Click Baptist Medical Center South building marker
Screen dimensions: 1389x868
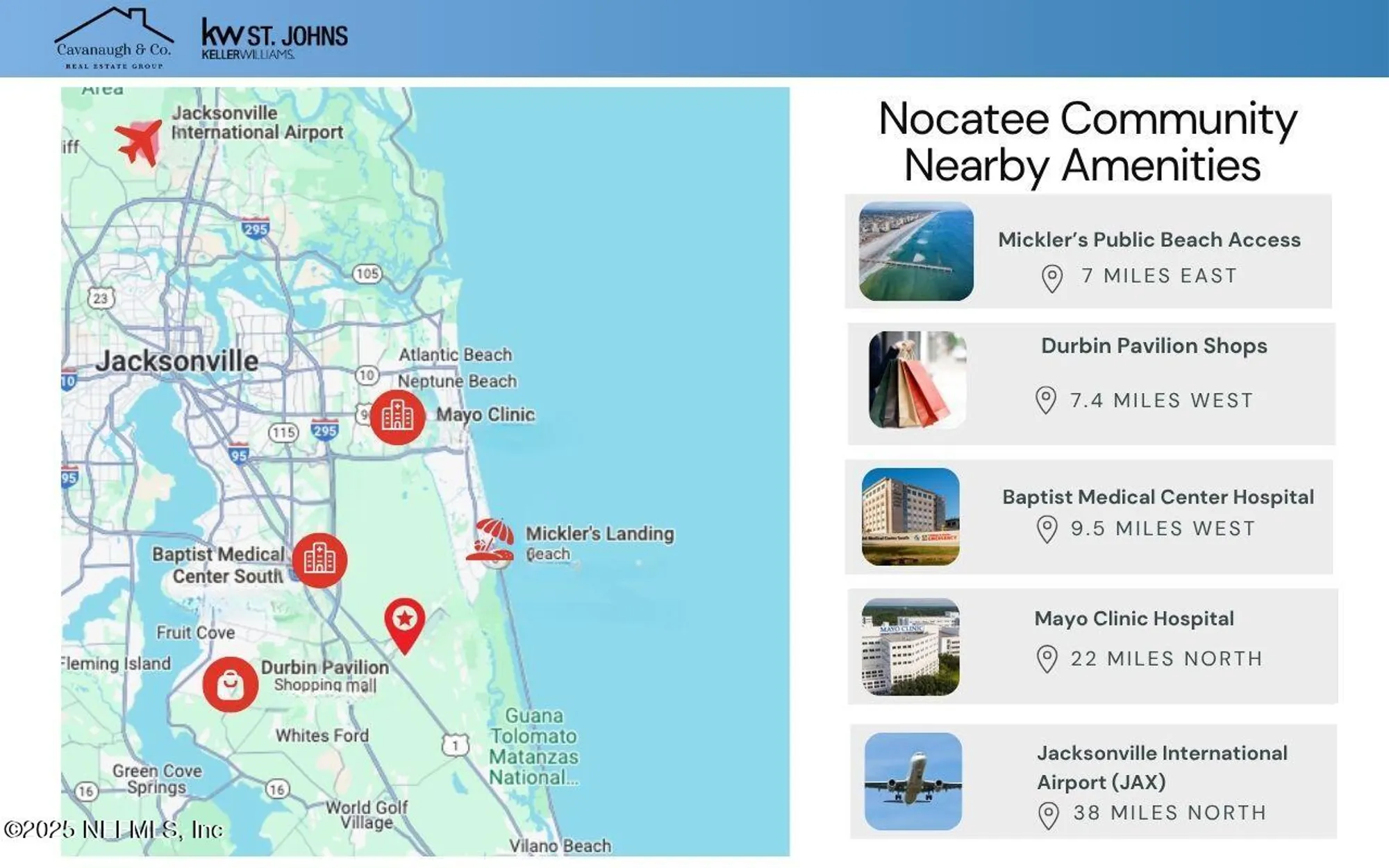coord(319,560)
